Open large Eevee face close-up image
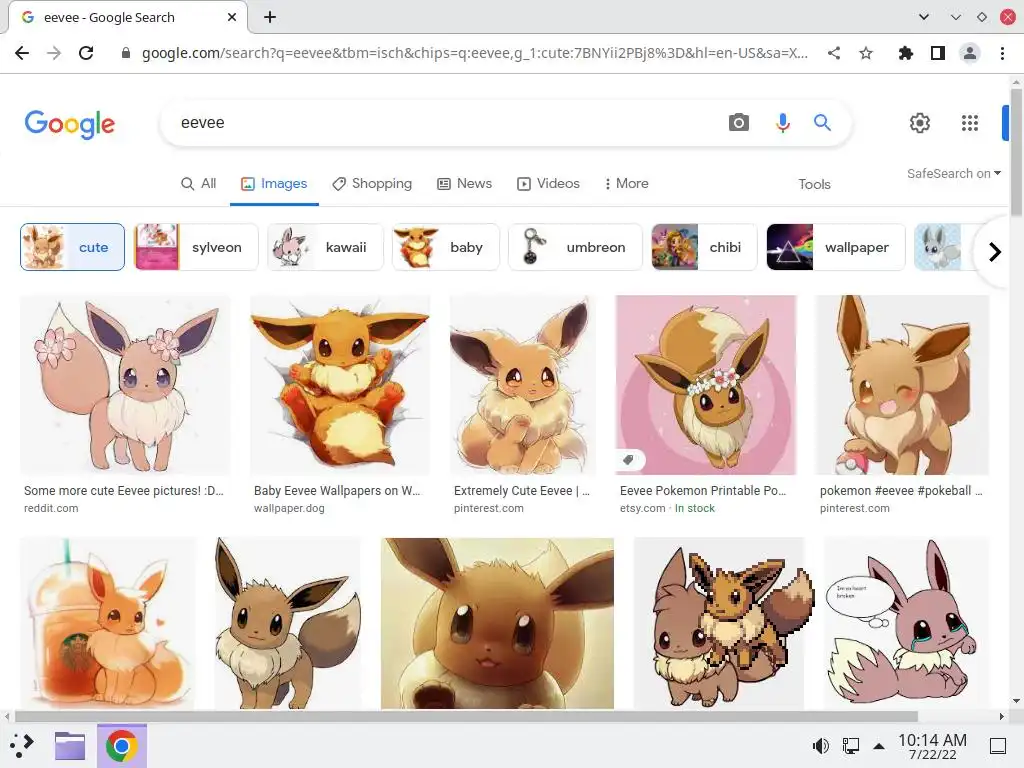This screenshot has height=768, width=1024. click(x=497, y=623)
